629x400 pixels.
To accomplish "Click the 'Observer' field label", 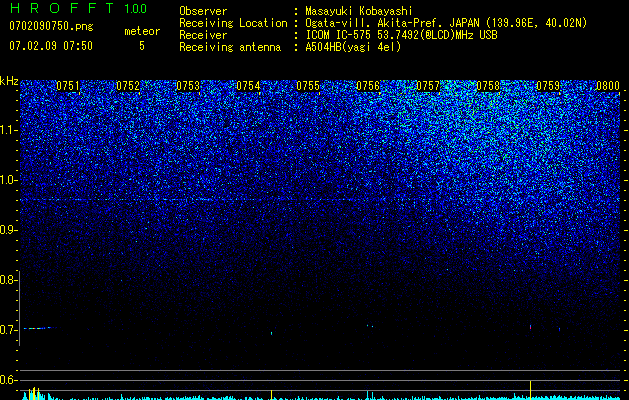I will tap(203, 11).
